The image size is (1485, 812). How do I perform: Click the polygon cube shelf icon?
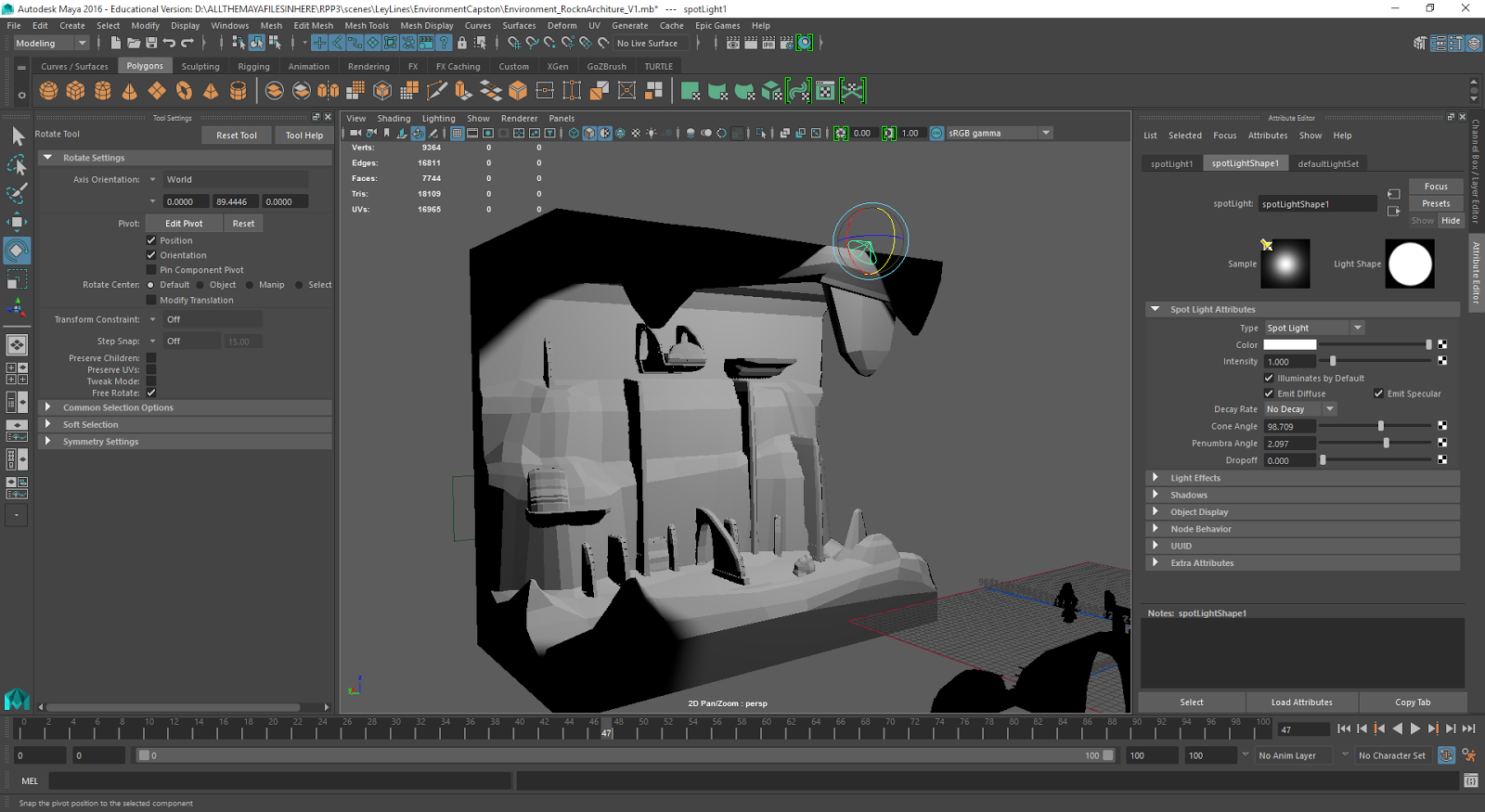click(x=75, y=91)
